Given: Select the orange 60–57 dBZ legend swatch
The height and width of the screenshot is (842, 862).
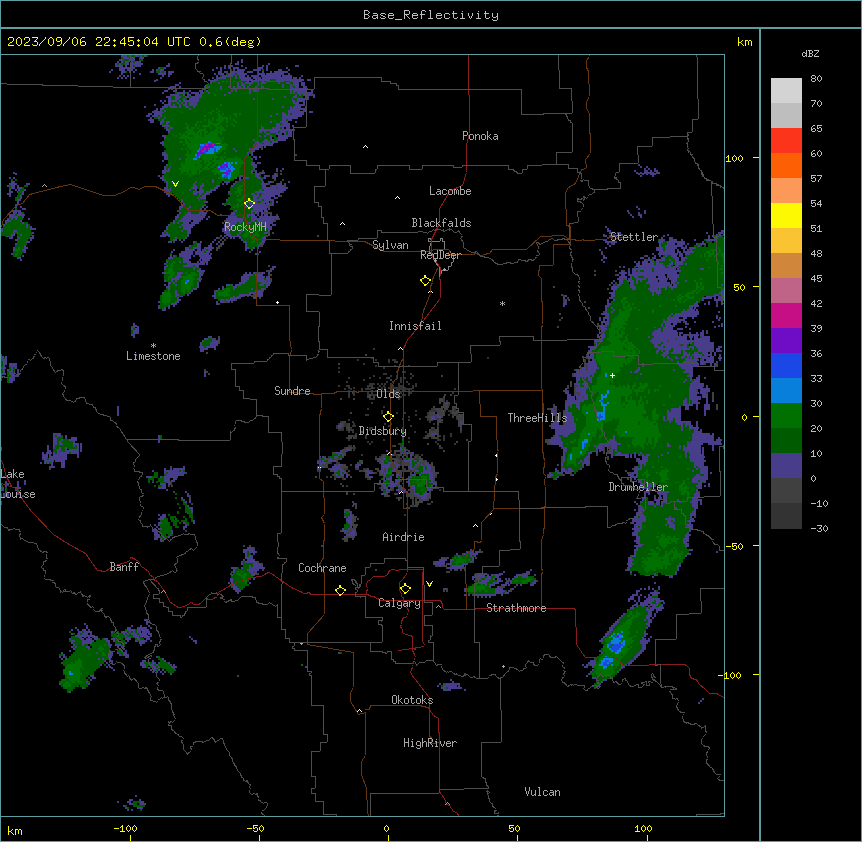Looking at the screenshot, I should 786,165.
